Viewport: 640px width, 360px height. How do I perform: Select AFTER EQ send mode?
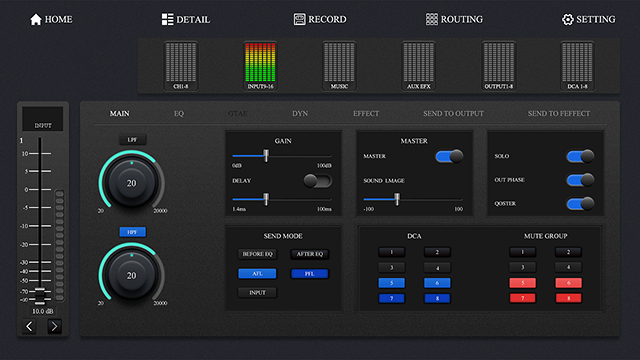pos(309,254)
